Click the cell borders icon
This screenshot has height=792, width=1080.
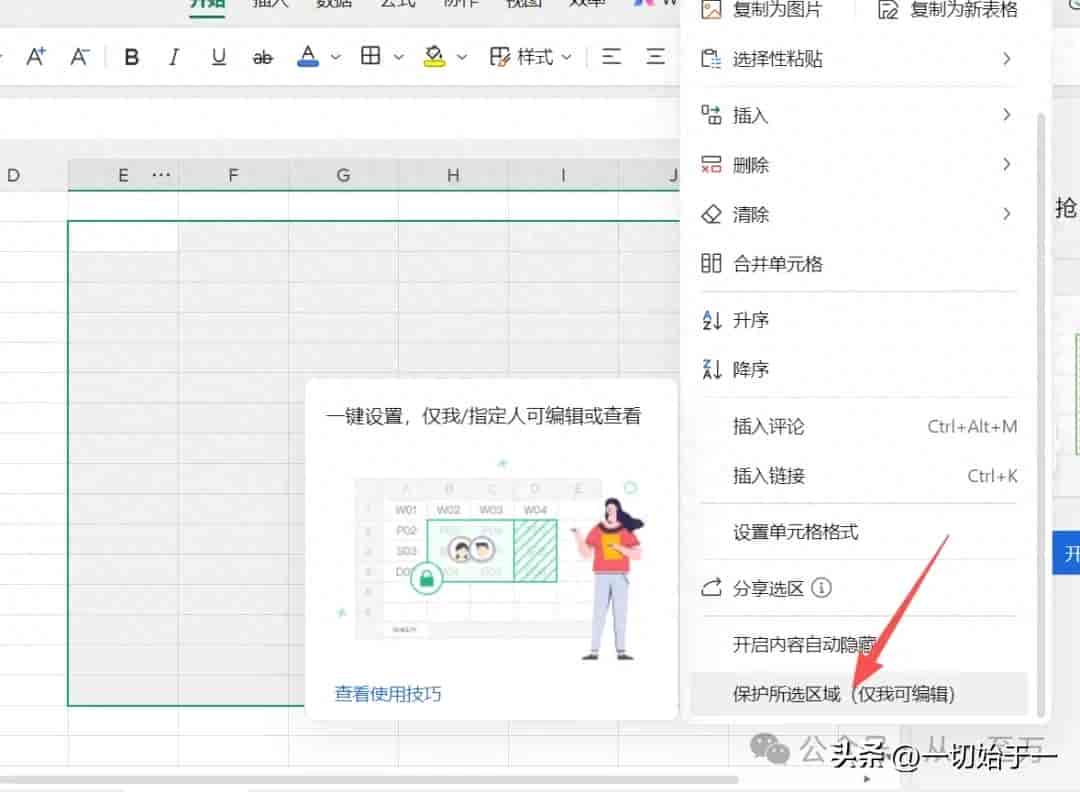pyautogui.click(x=371, y=56)
